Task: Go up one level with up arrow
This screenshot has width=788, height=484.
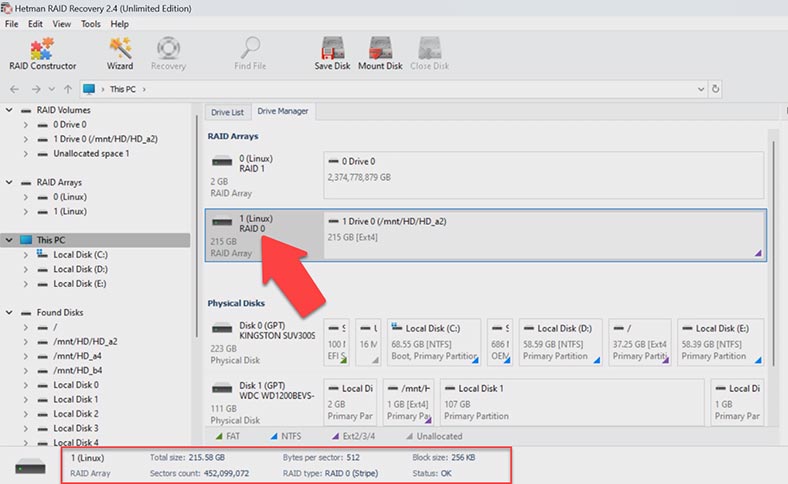Action: pyautogui.click(x=68, y=89)
